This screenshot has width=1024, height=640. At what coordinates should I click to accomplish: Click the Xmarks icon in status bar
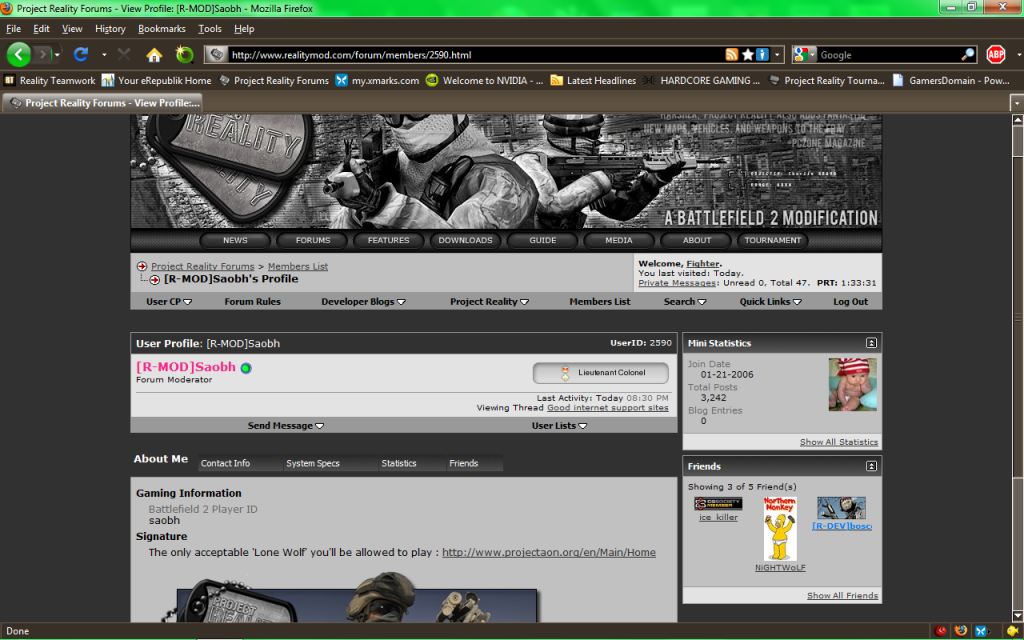tap(982, 631)
